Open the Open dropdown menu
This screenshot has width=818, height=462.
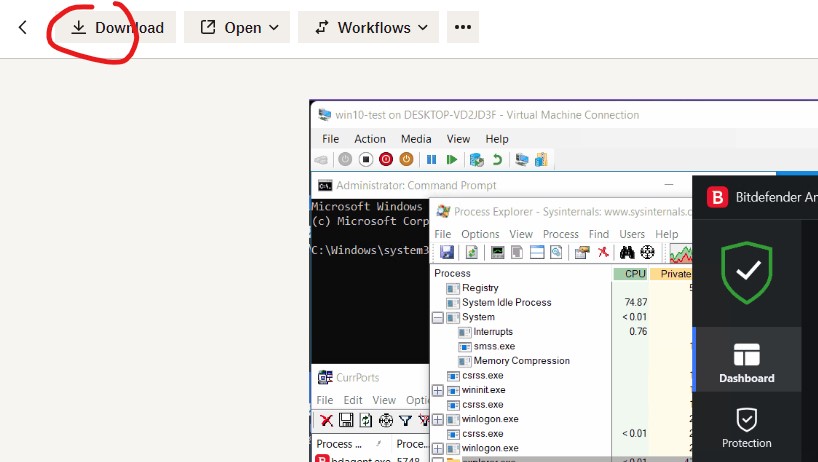[237, 28]
